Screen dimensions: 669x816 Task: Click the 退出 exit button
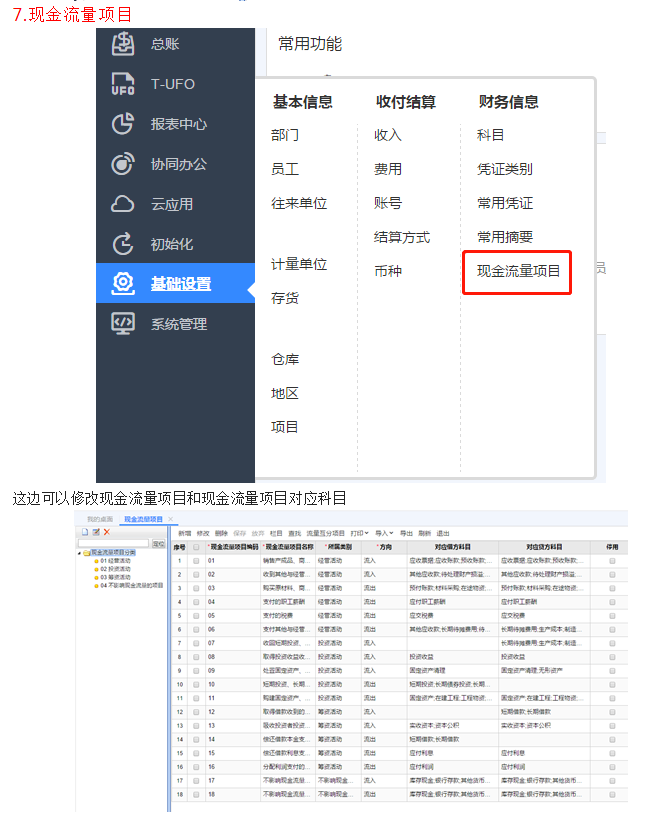443,533
